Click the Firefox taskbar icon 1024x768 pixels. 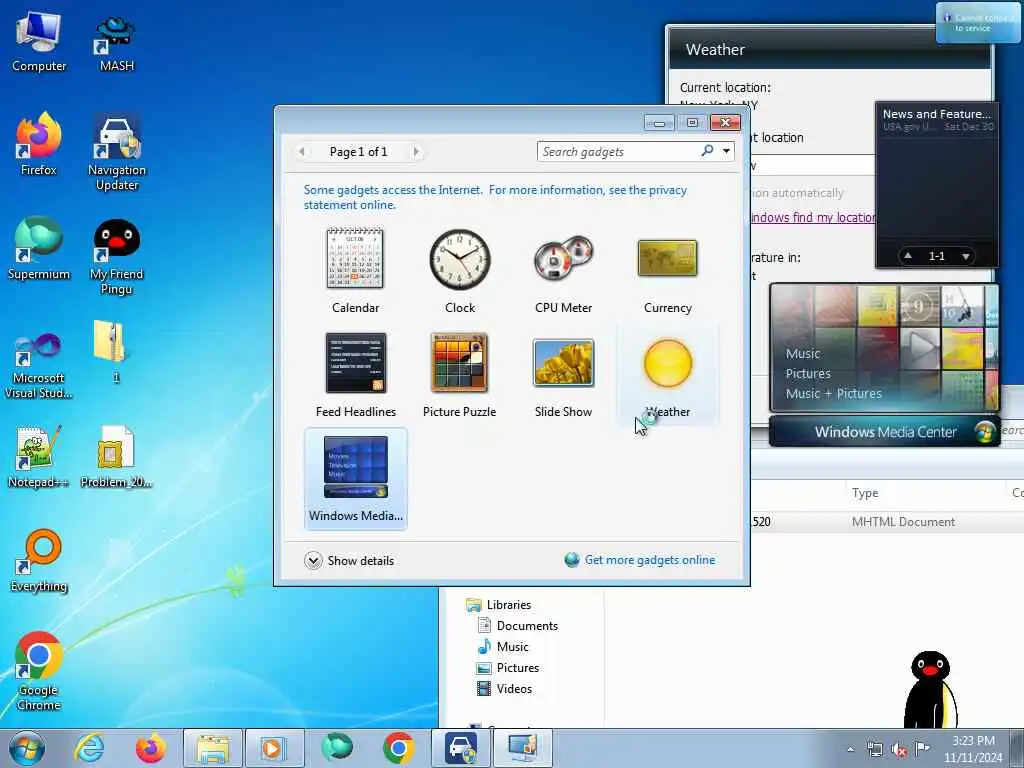pos(150,748)
